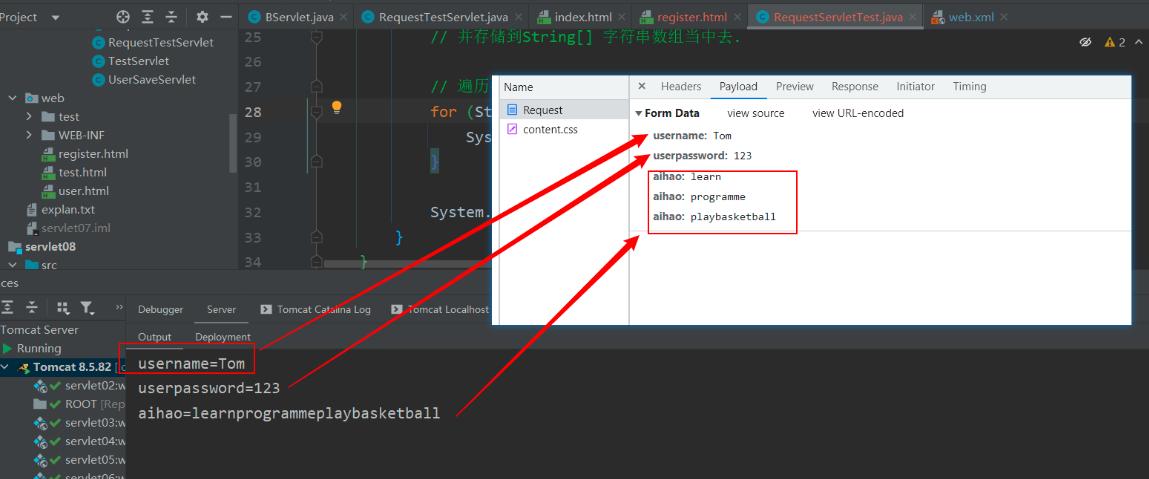The image size is (1149, 479).
Task: Select test.html in the Project tree
Action: [83, 172]
